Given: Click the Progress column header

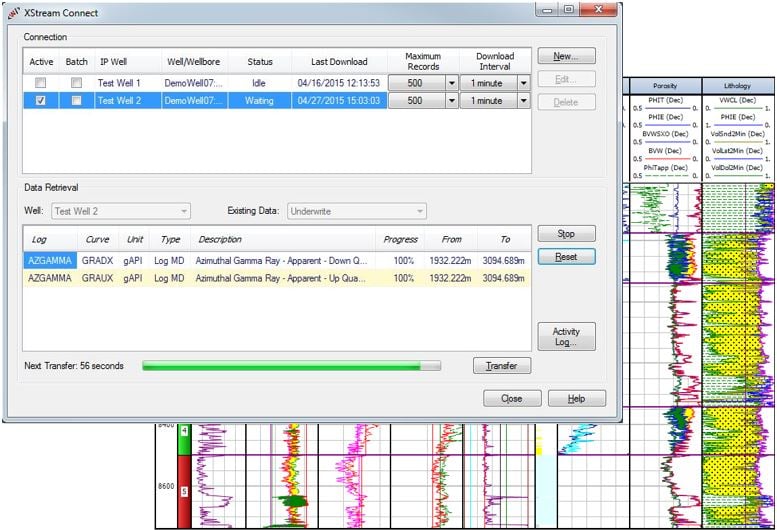Looking at the screenshot, I should point(400,239).
